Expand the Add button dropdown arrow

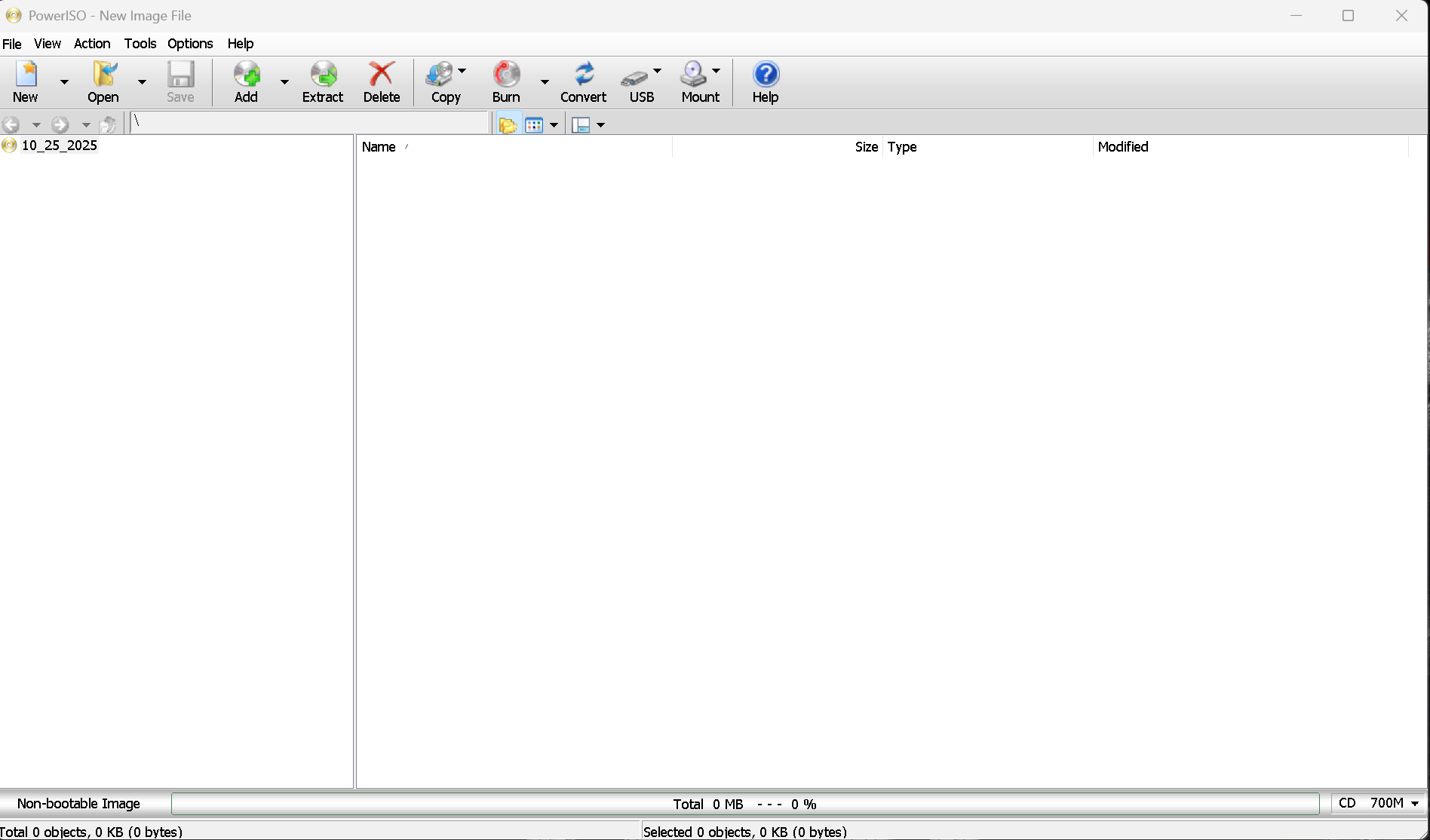coord(284,81)
